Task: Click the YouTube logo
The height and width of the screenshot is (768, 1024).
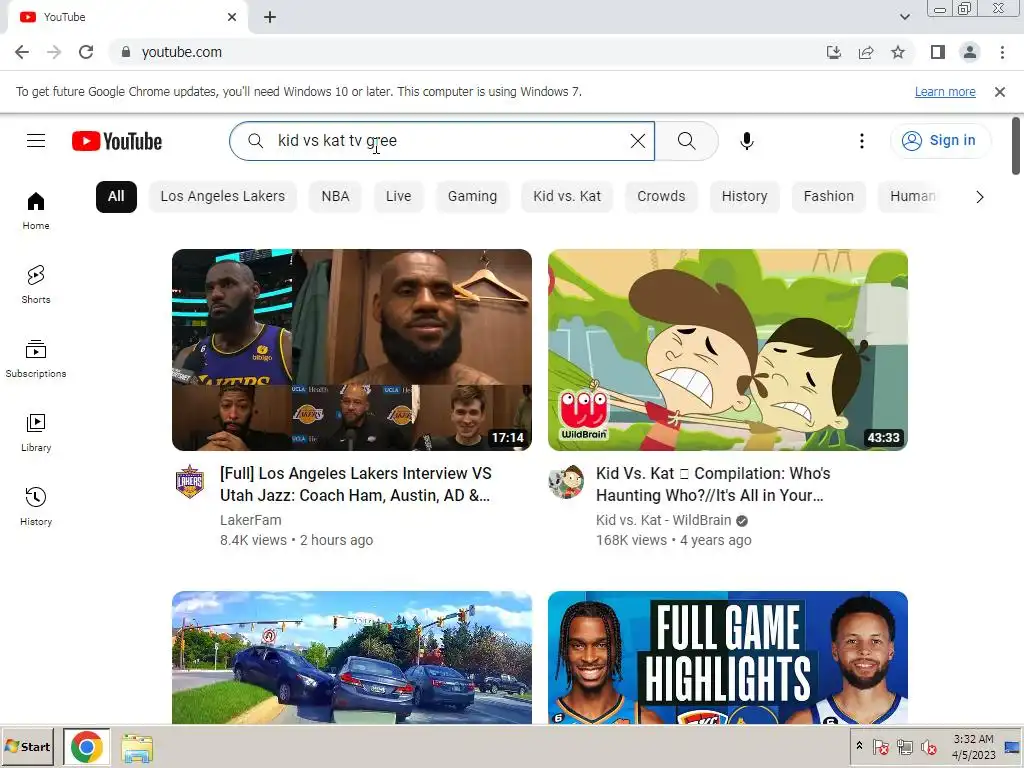Action: tap(117, 141)
